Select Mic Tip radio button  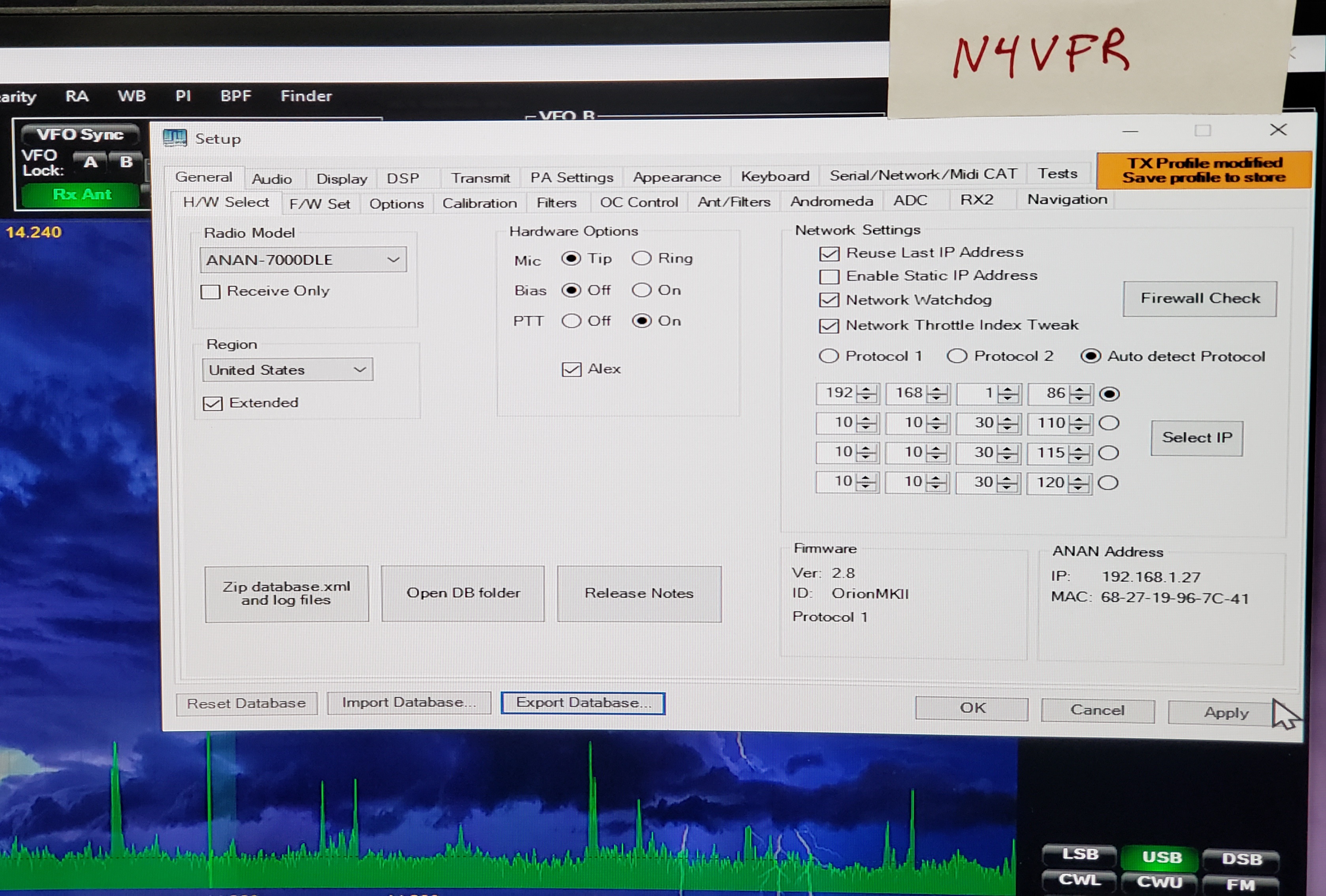click(571, 258)
